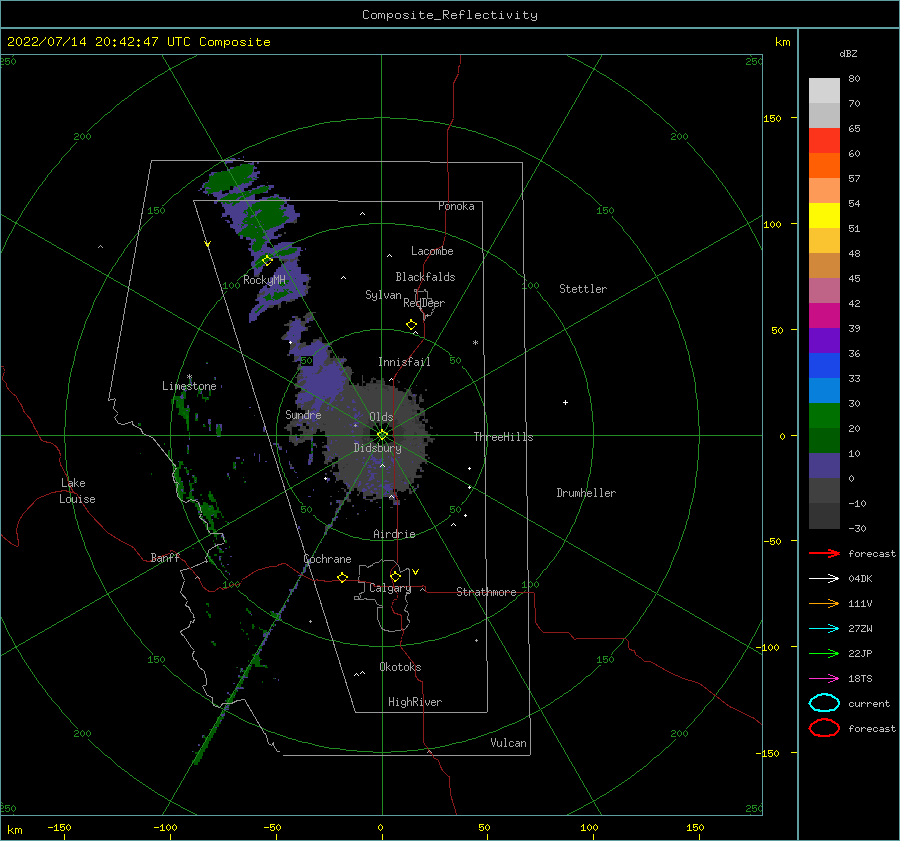Click the Composite_Reflectivity title

click(x=450, y=15)
